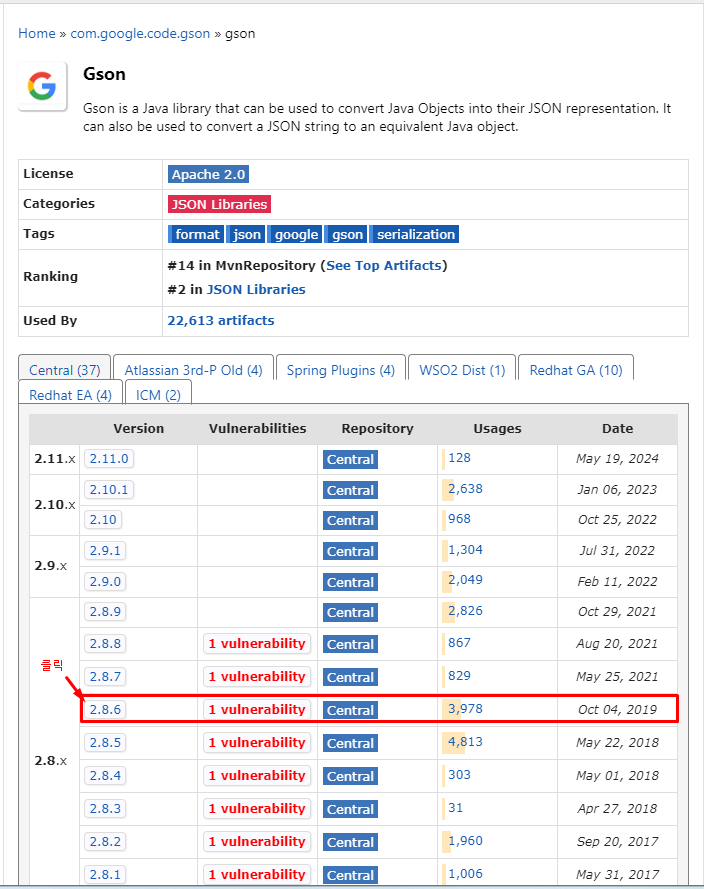Go to Home breadcrumb link
704x889 pixels.
pos(37,33)
